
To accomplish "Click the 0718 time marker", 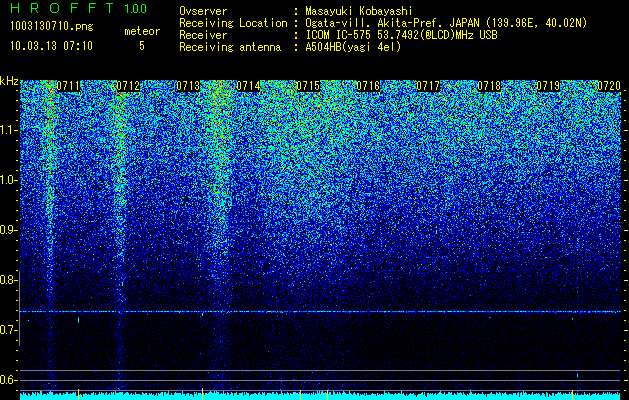I will pos(489,86).
